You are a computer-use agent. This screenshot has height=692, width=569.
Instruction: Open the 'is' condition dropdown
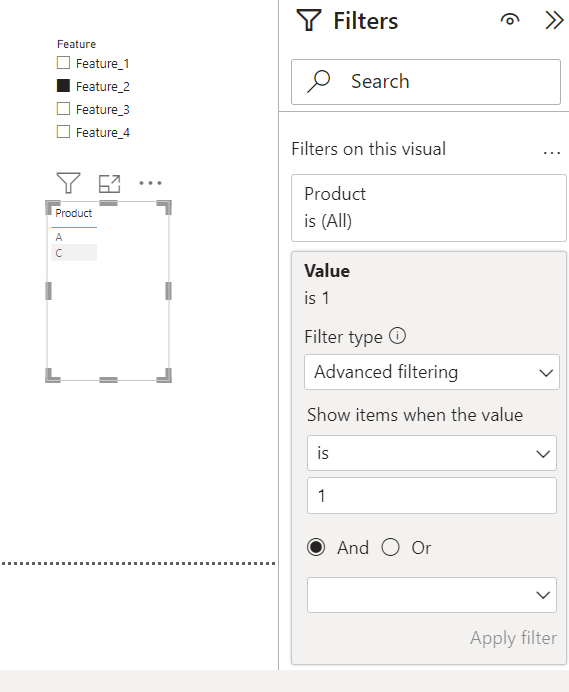[432, 453]
